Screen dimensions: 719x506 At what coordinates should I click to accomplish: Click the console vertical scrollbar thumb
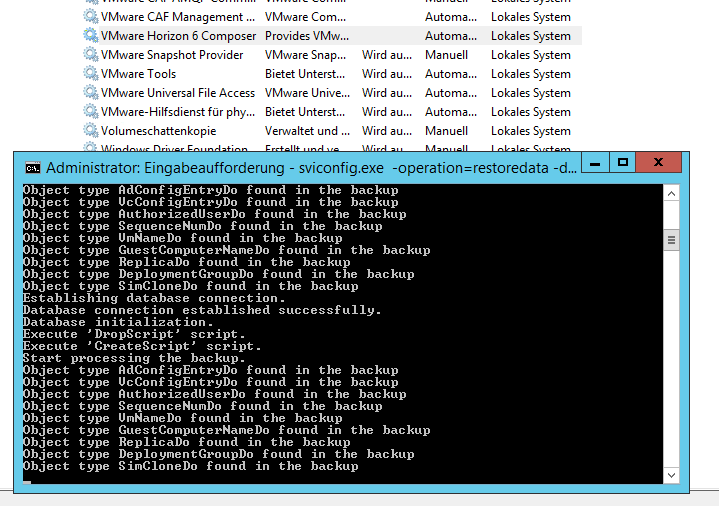[671, 240]
